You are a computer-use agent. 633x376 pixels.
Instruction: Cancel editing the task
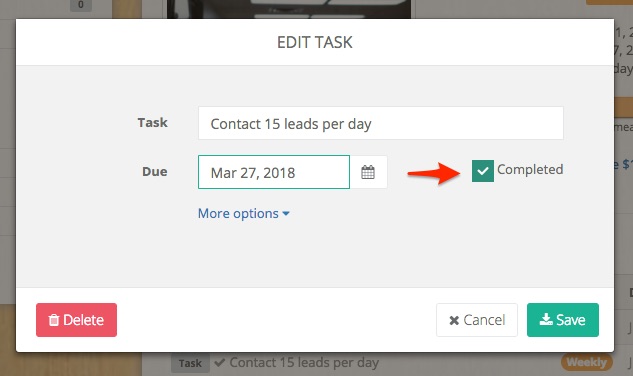point(477,320)
